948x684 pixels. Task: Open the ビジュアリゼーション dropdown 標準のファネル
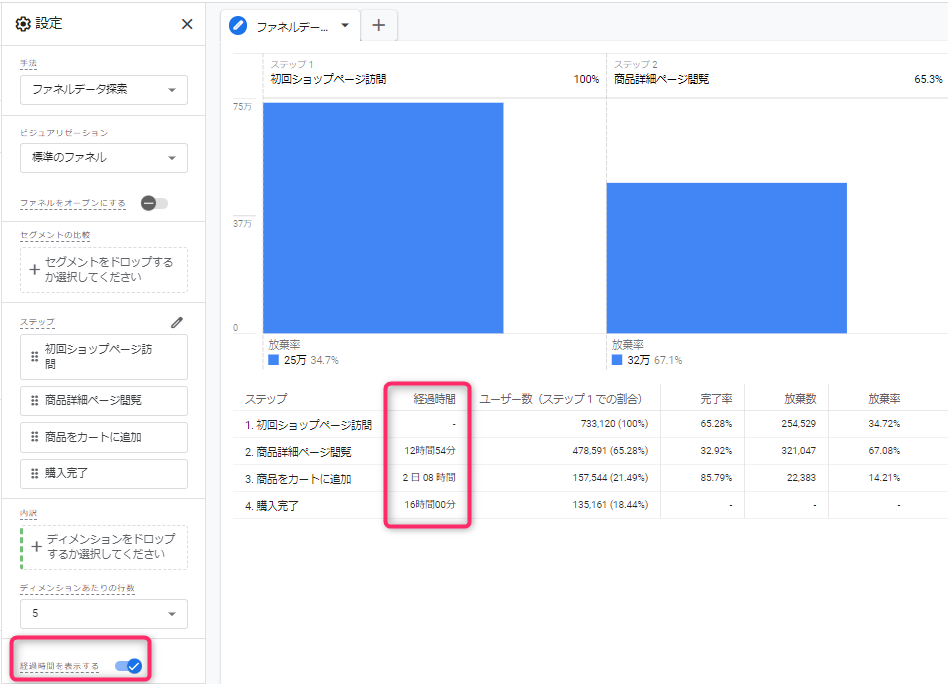tap(104, 157)
